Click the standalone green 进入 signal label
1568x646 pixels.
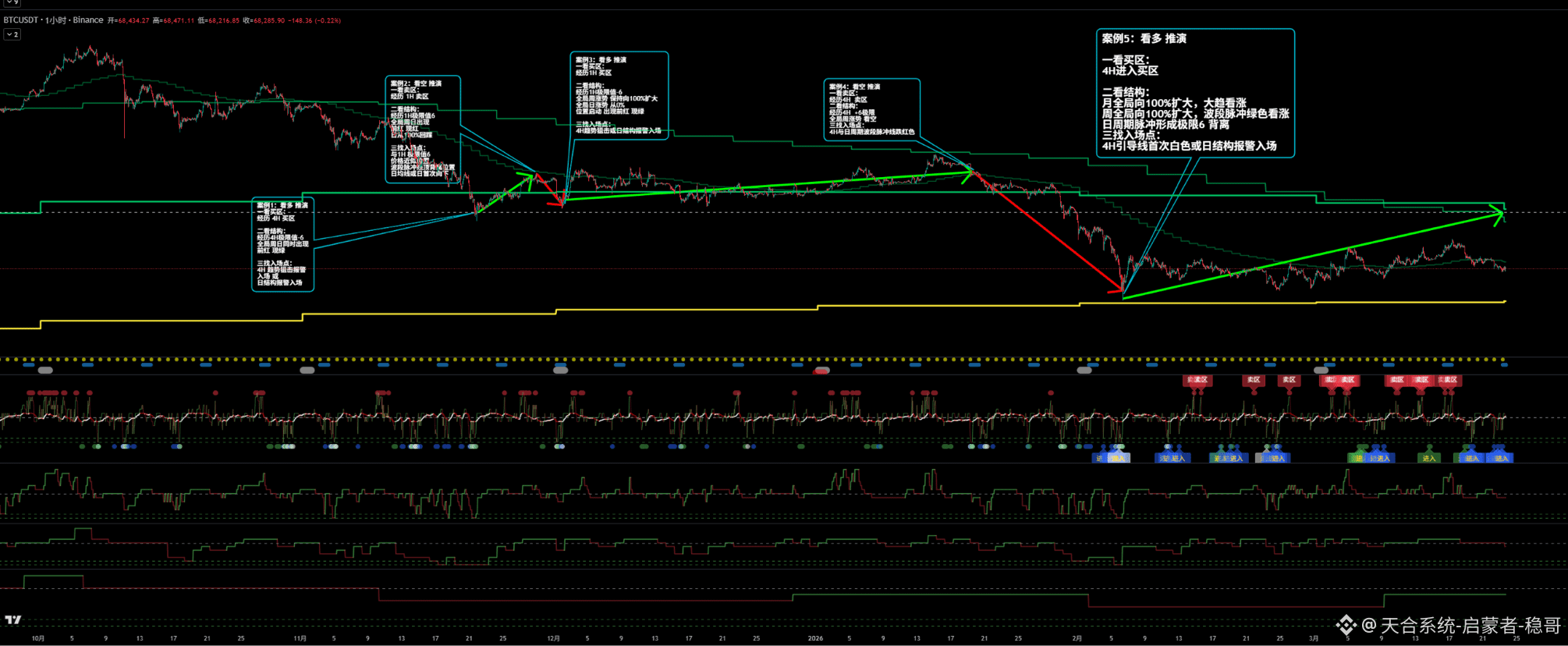point(1428,458)
